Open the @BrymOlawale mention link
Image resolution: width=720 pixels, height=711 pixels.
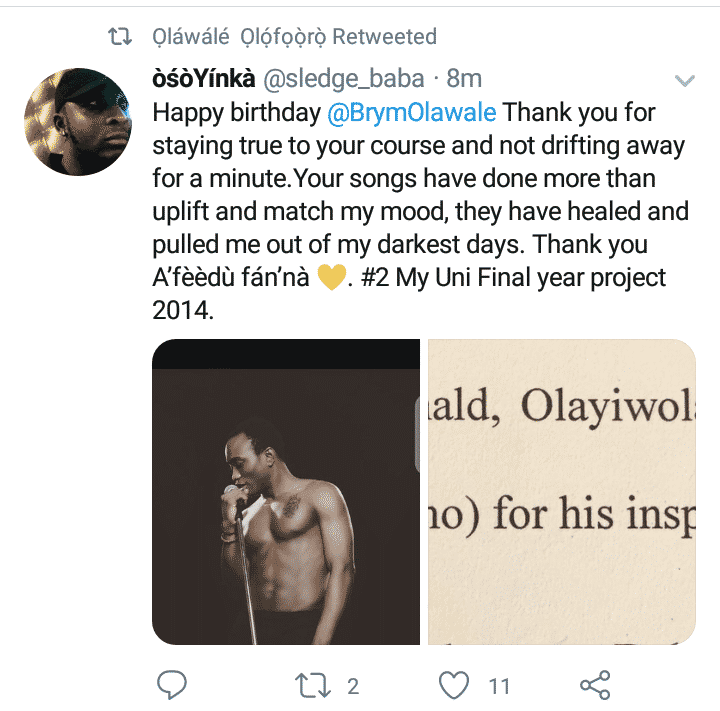[411, 113]
